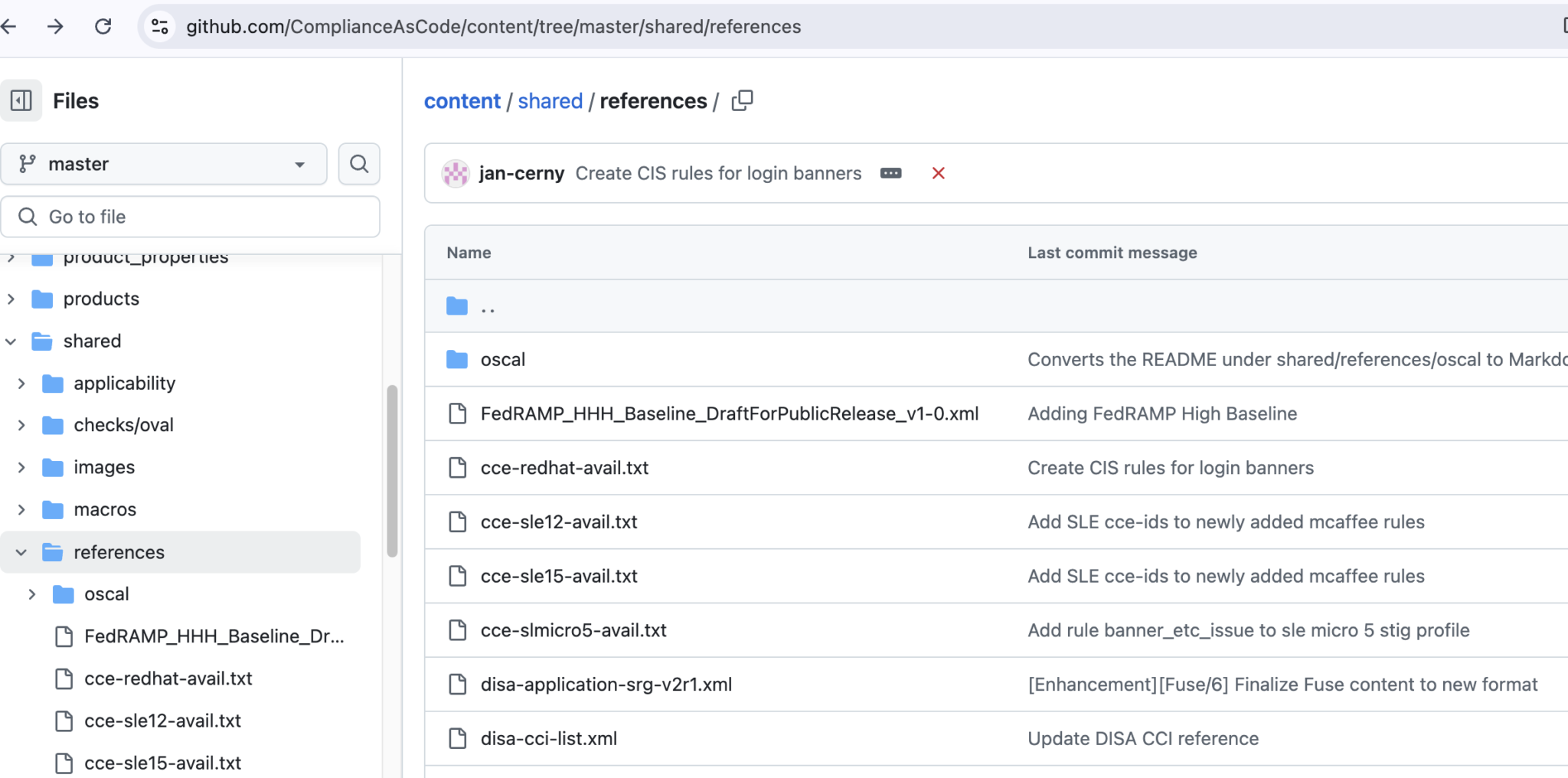Collapse the shared folder chevron
This screenshot has height=778, width=1568.
(11, 342)
